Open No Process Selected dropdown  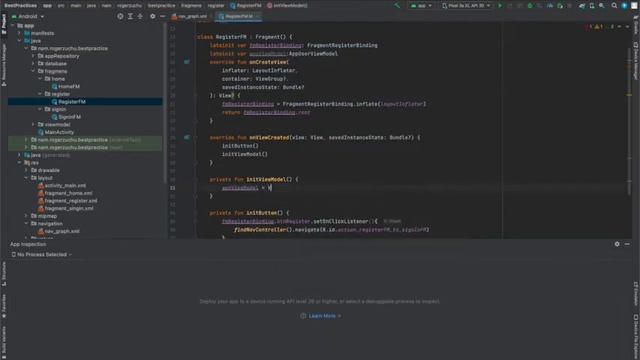point(42,254)
